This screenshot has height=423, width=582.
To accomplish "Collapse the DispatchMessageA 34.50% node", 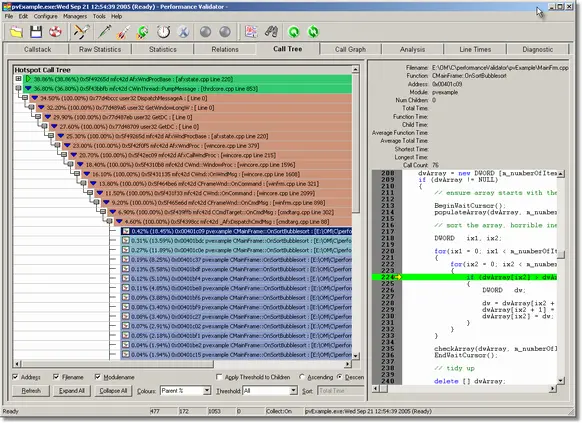I will [x=24, y=98].
